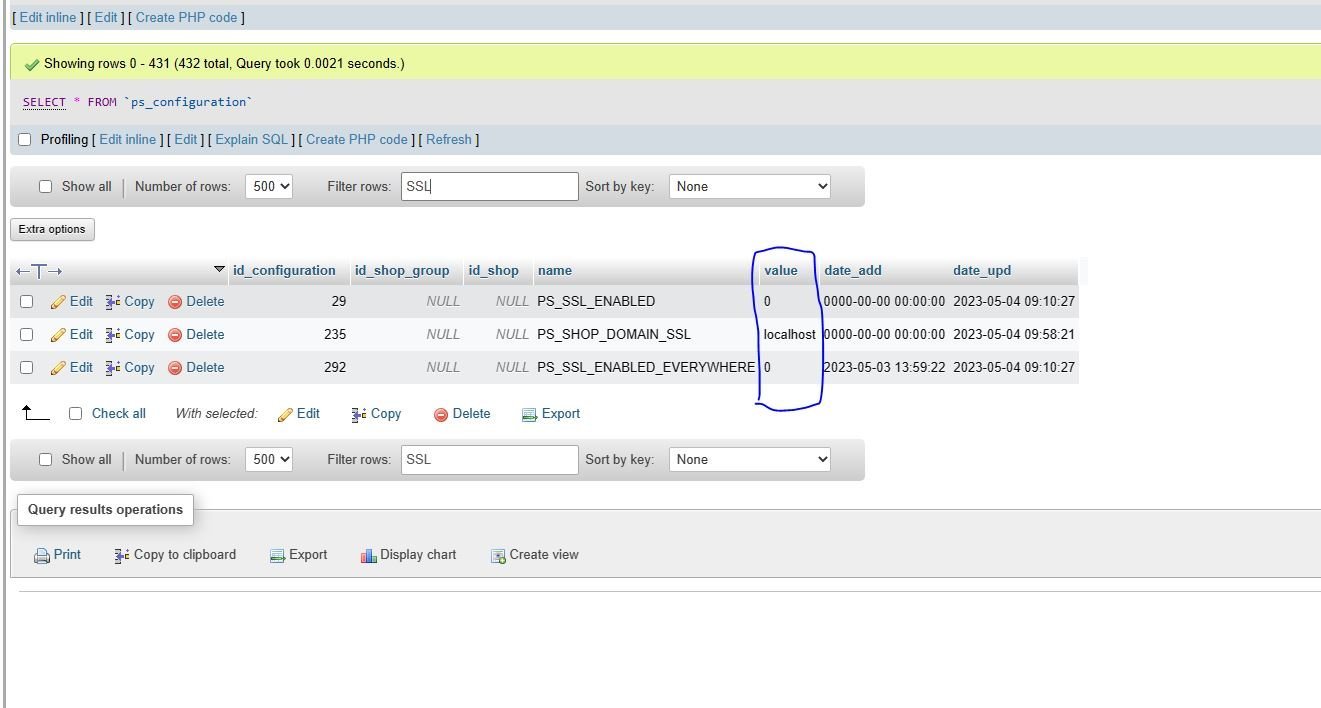Sort by the name column header
This screenshot has height=708, width=1321.
pos(555,270)
